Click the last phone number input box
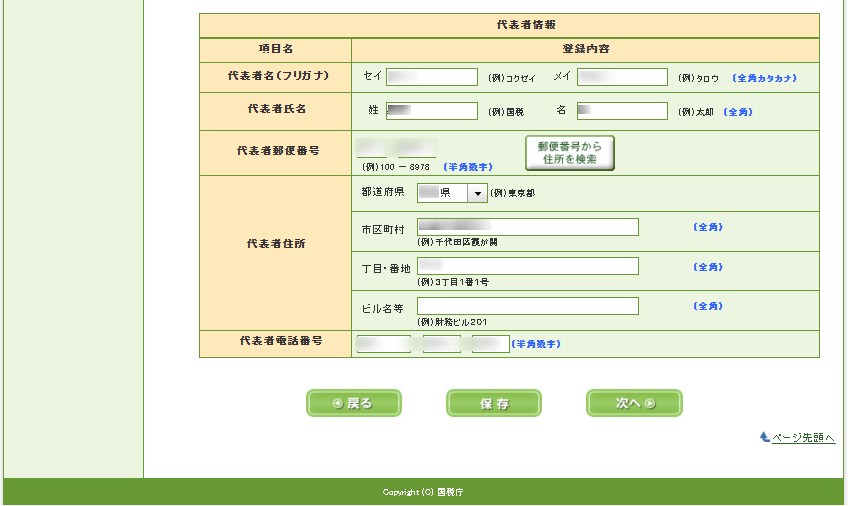The height and width of the screenshot is (506, 848). [x=490, y=344]
